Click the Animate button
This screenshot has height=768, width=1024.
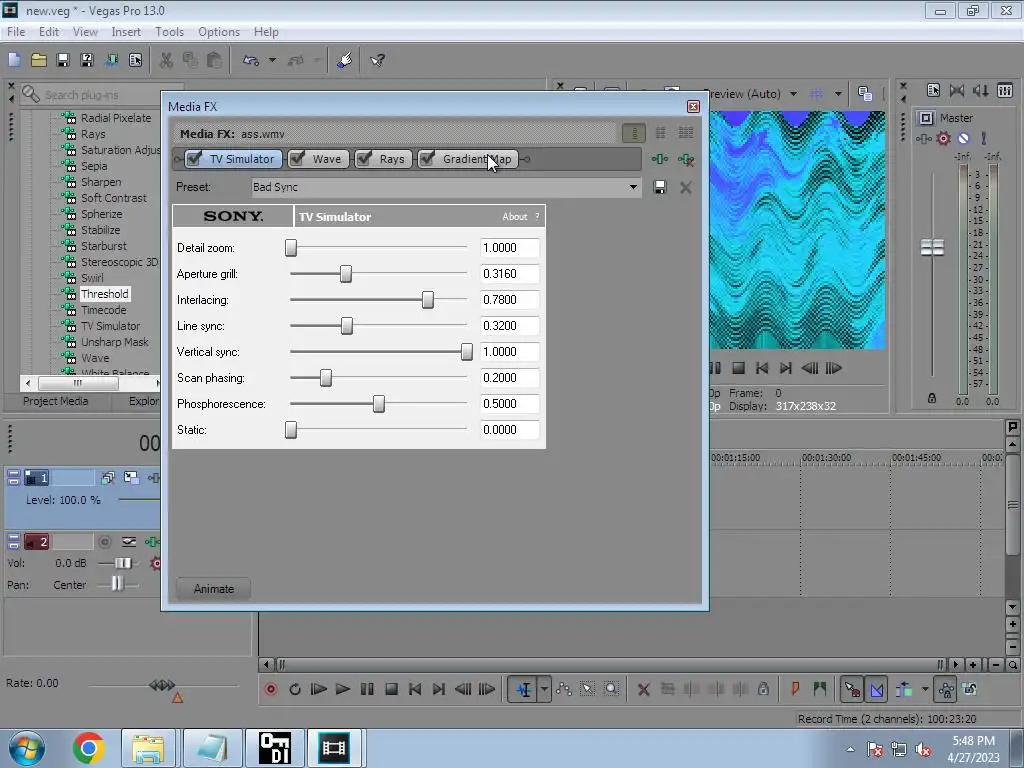tap(214, 588)
